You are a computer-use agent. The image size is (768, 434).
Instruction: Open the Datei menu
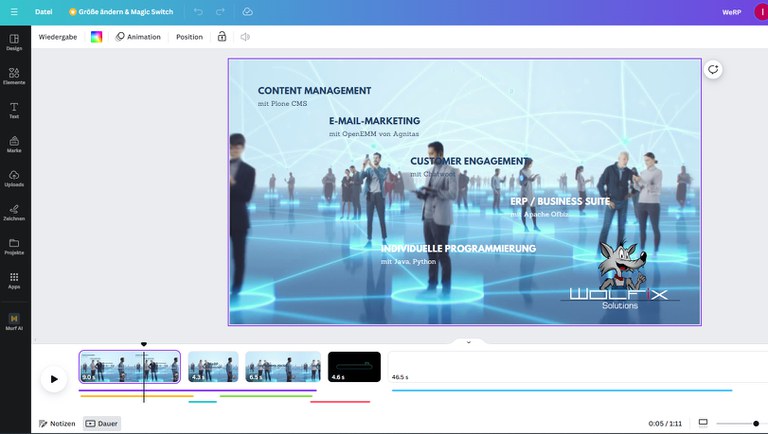click(x=44, y=11)
